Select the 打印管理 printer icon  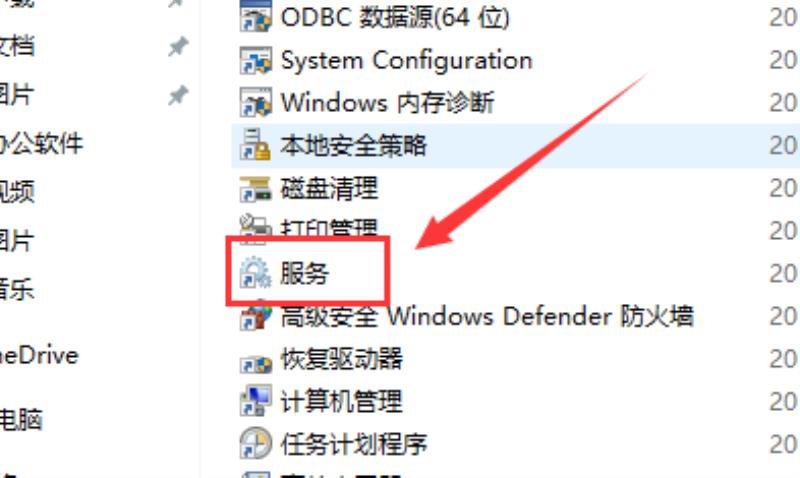tap(256, 227)
